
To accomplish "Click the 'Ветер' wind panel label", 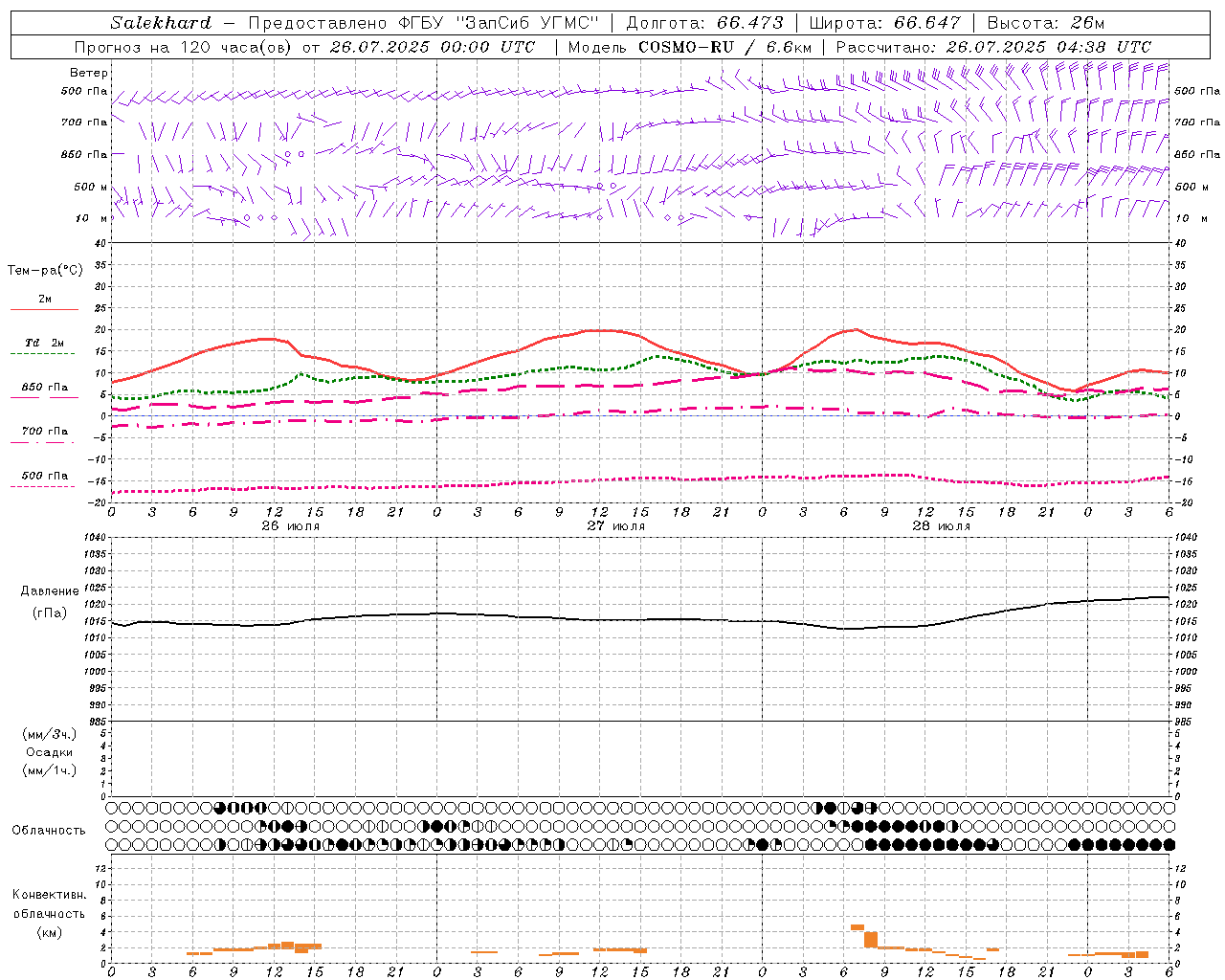I will click(x=89, y=73).
